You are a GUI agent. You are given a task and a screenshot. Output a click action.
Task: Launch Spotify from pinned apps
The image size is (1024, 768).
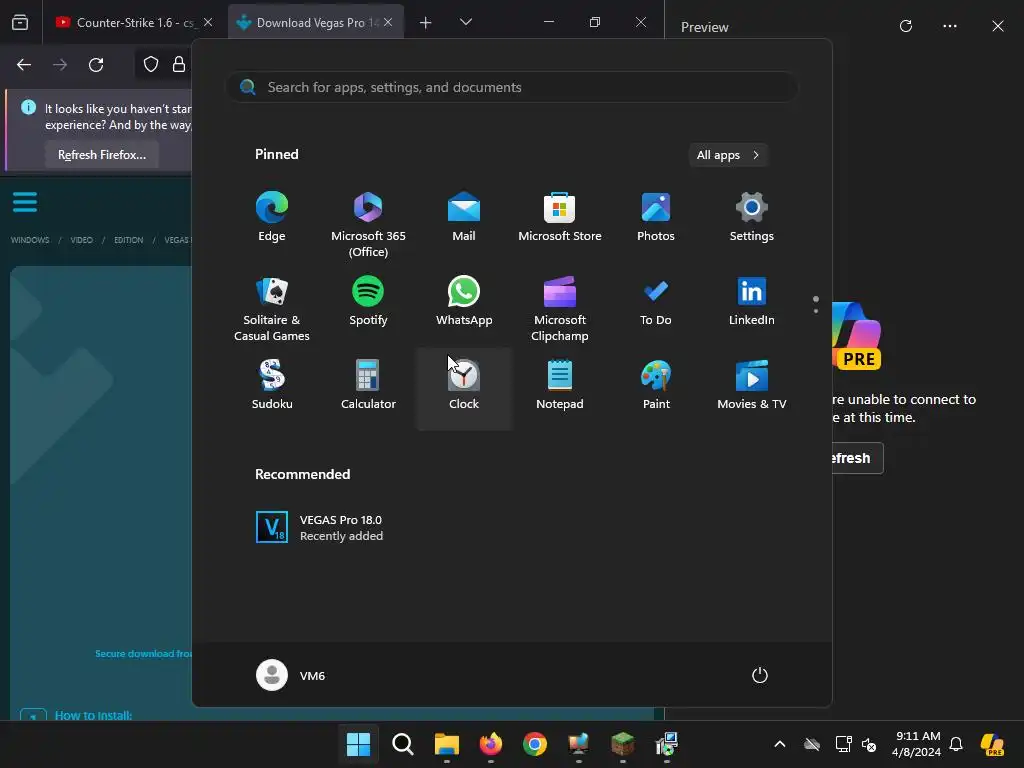pos(368,301)
